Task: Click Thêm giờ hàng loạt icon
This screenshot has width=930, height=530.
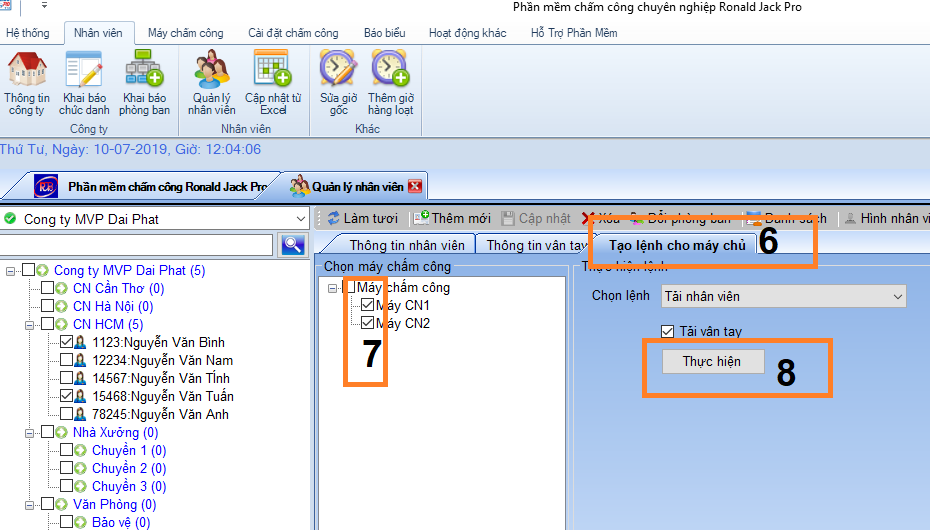Action: (390, 69)
